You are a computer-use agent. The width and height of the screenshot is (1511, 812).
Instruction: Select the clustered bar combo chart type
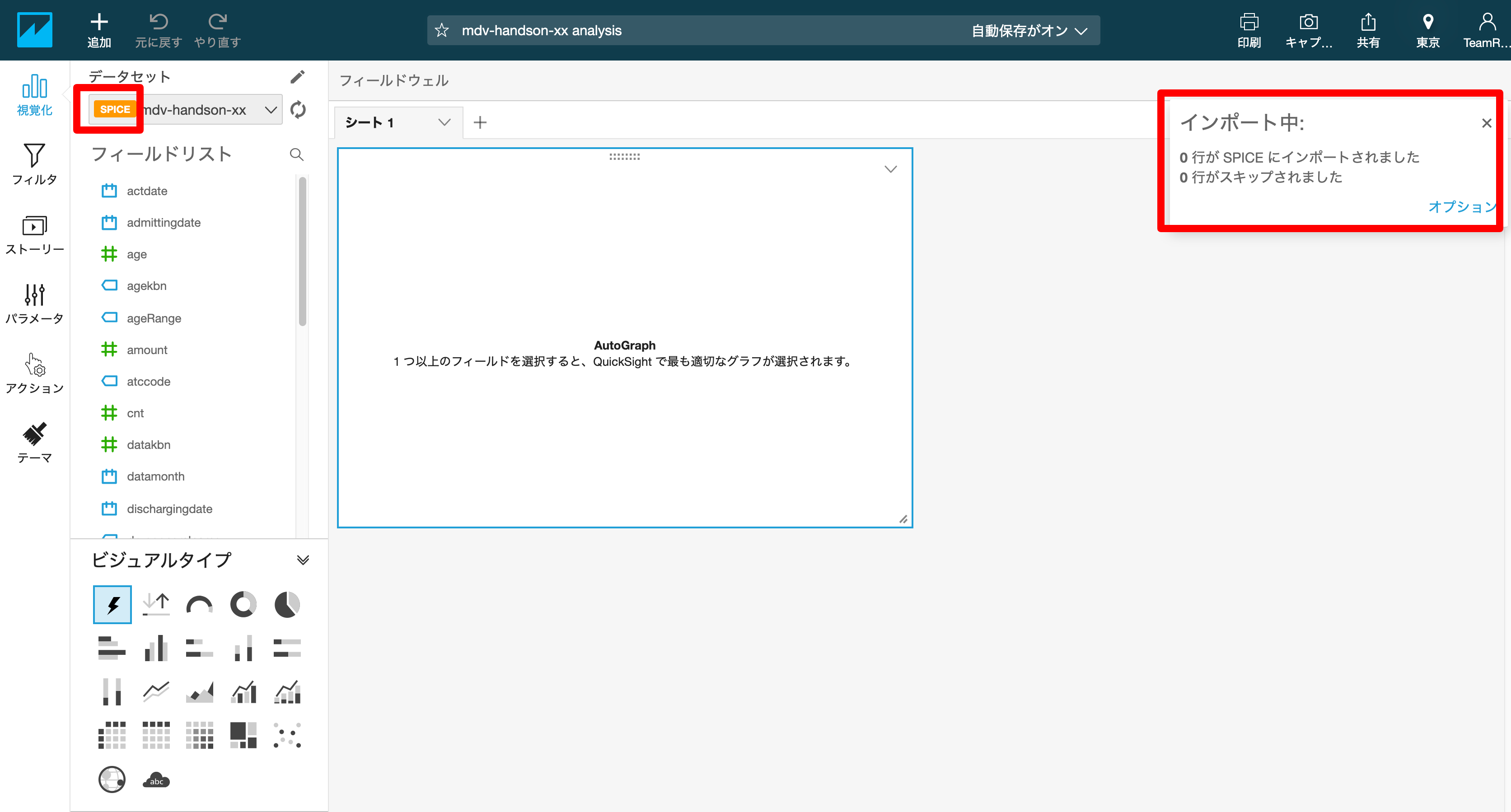(243, 692)
